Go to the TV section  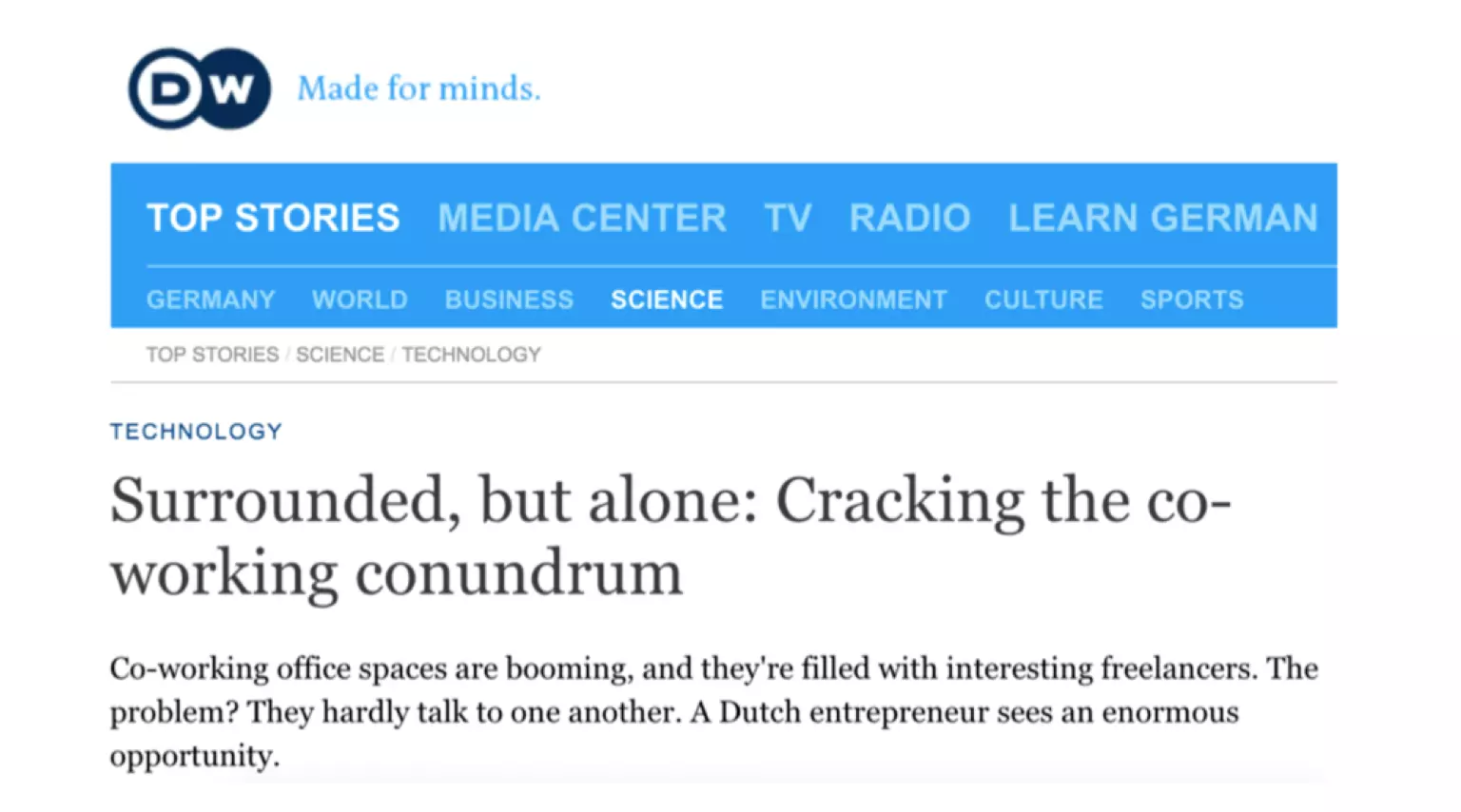pyautogui.click(x=789, y=218)
